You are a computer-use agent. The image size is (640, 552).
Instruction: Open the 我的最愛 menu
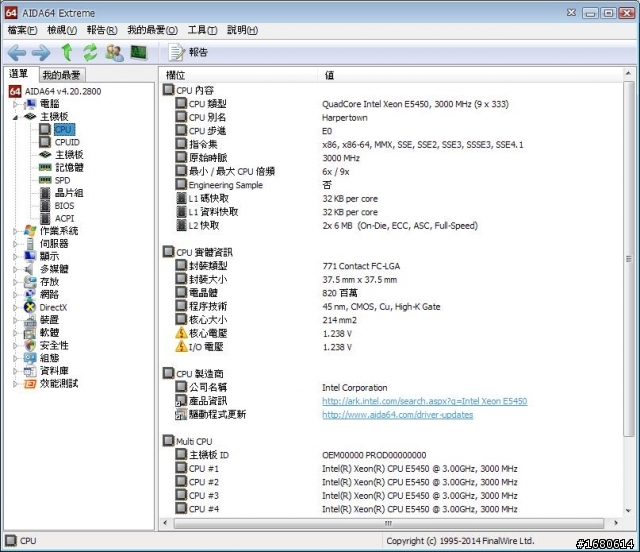point(152,30)
